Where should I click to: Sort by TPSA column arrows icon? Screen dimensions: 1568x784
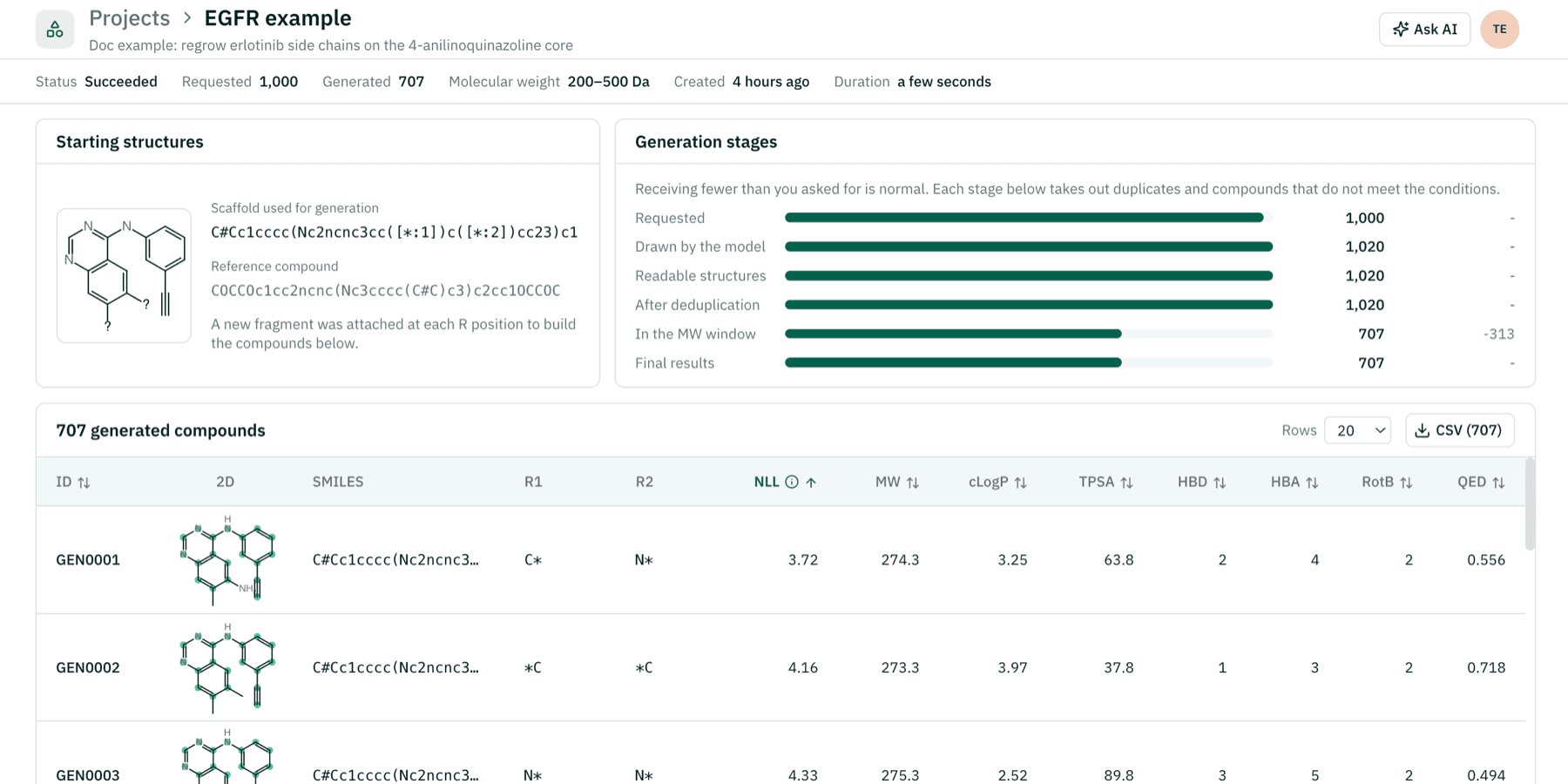click(1127, 483)
